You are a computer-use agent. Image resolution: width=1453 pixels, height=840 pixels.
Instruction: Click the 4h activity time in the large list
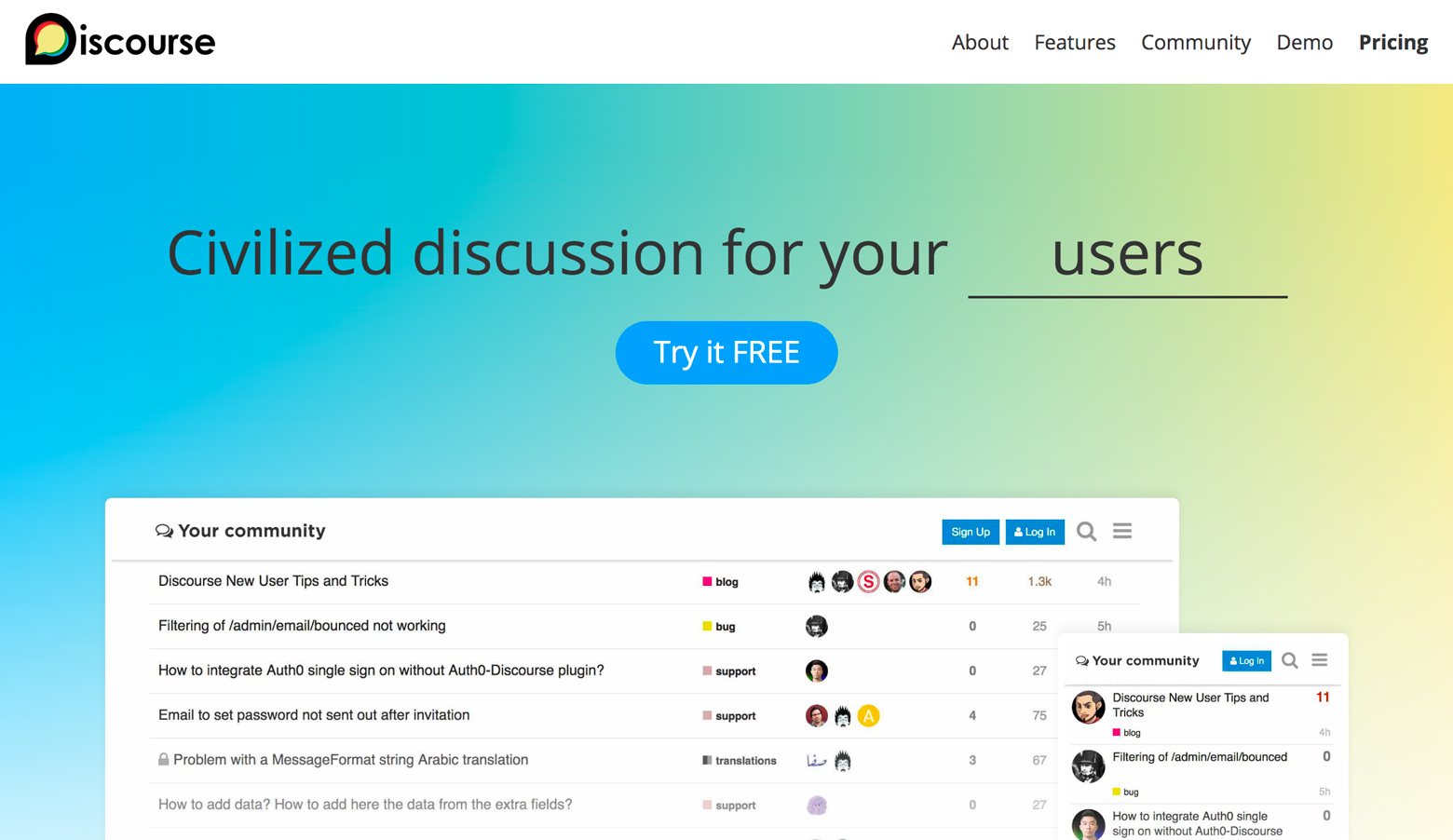(x=1104, y=581)
